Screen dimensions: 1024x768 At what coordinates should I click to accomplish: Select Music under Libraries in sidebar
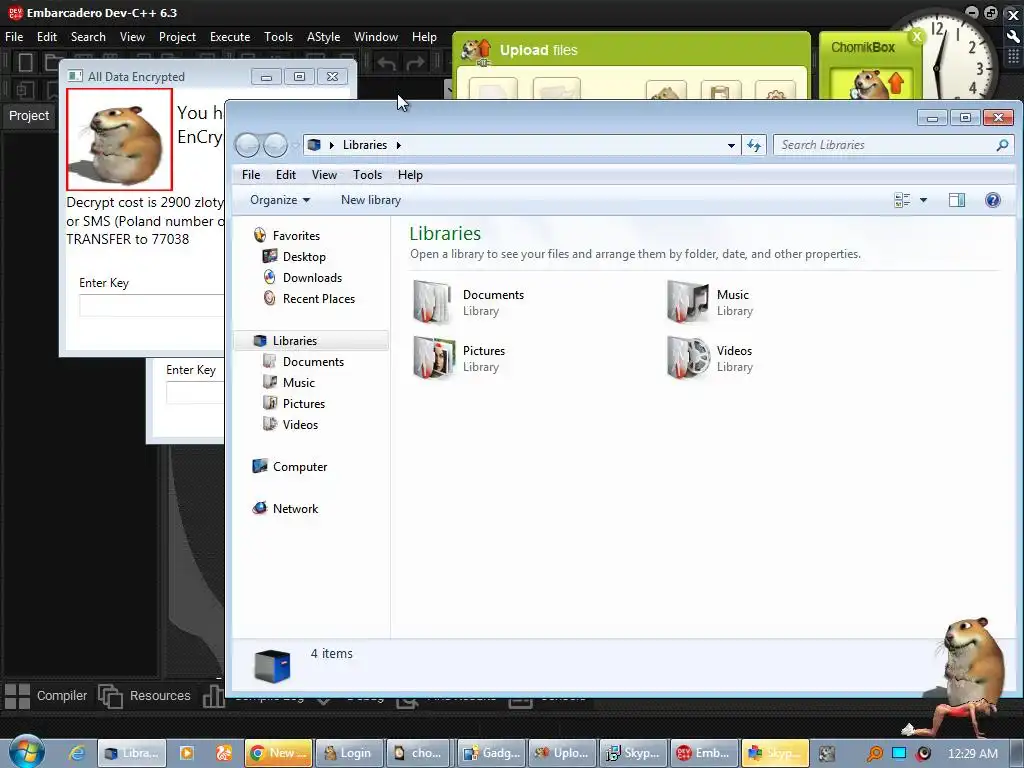pos(298,383)
